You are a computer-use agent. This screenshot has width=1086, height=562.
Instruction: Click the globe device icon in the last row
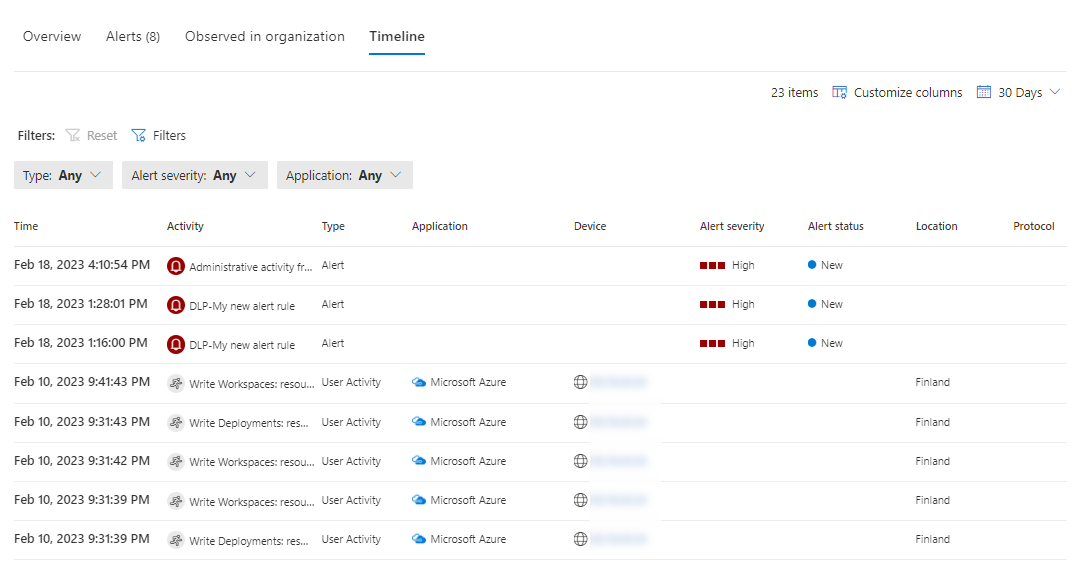(580, 539)
